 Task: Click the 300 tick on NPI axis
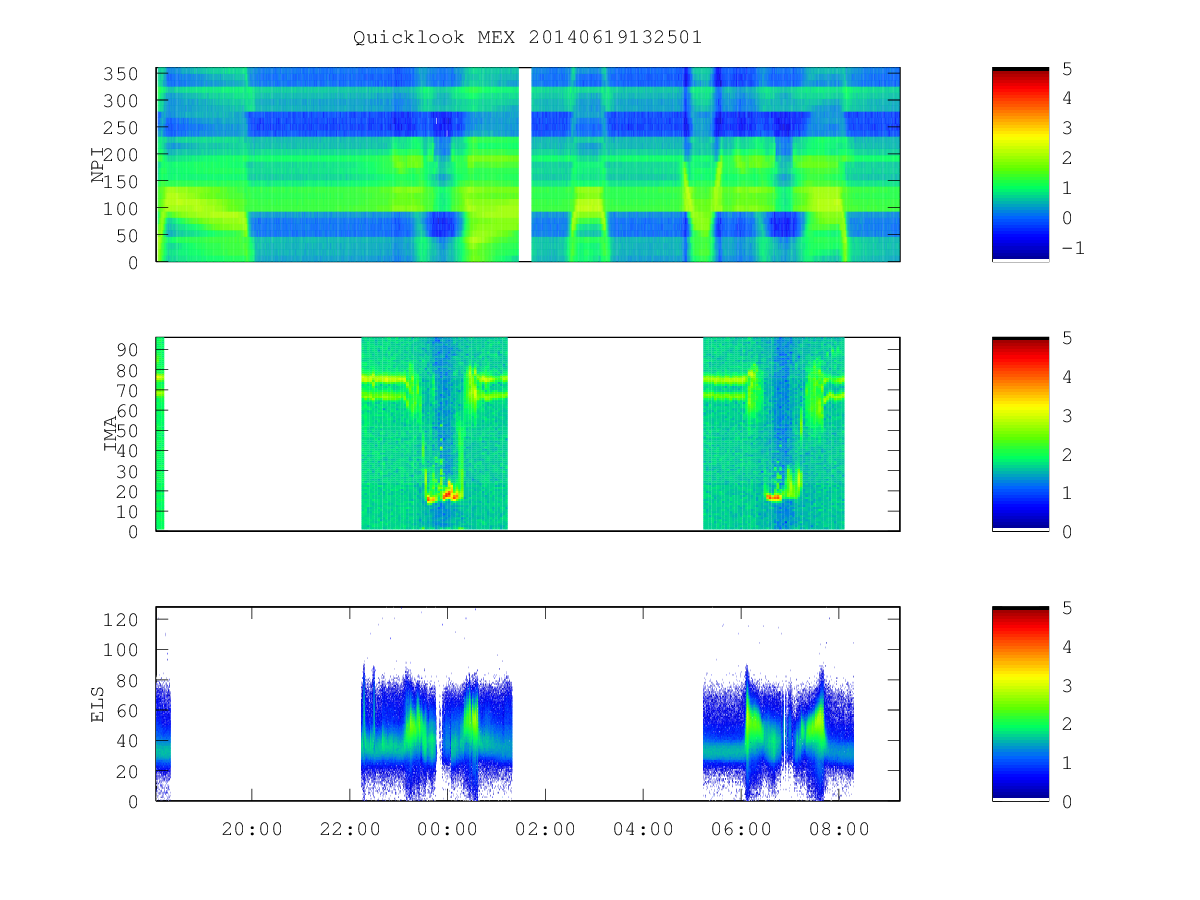[123, 100]
